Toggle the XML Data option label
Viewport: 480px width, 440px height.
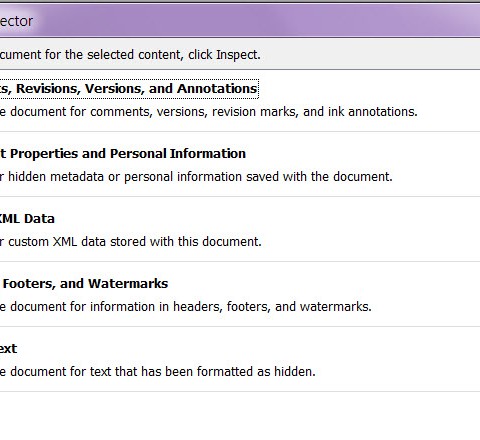click(27, 219)
